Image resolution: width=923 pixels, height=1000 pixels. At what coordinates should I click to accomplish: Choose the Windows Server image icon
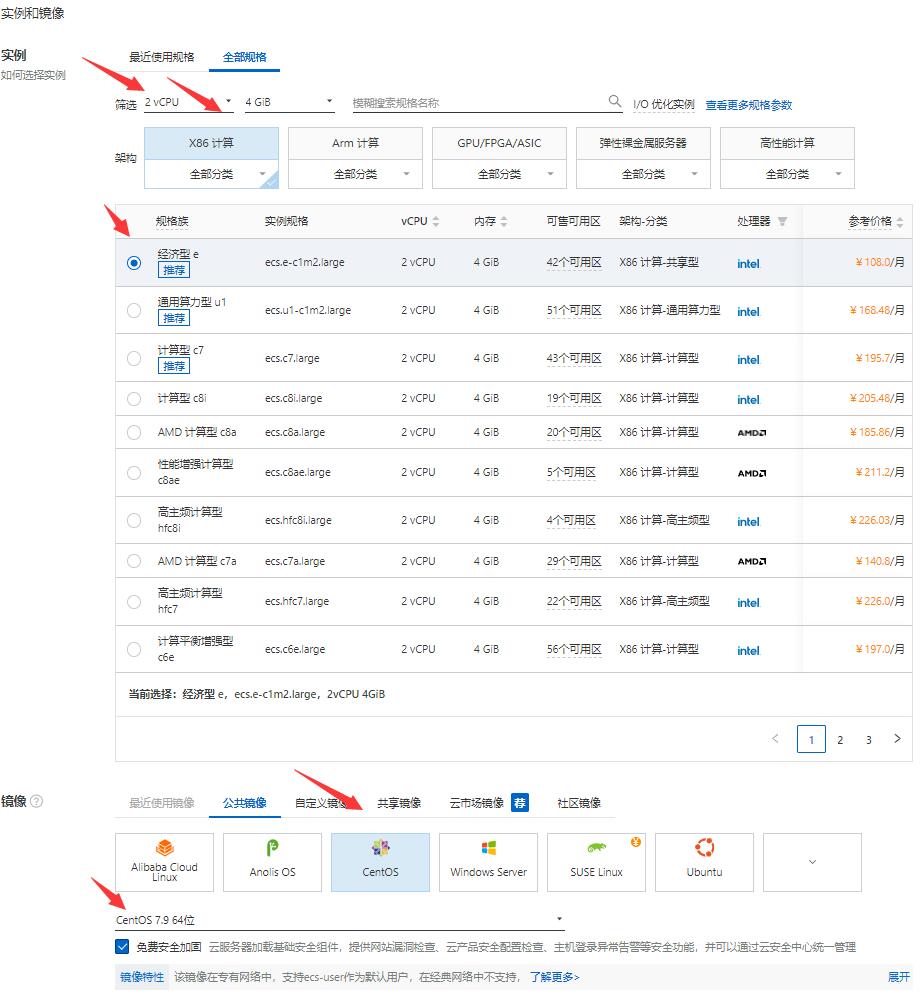(488, 862)
